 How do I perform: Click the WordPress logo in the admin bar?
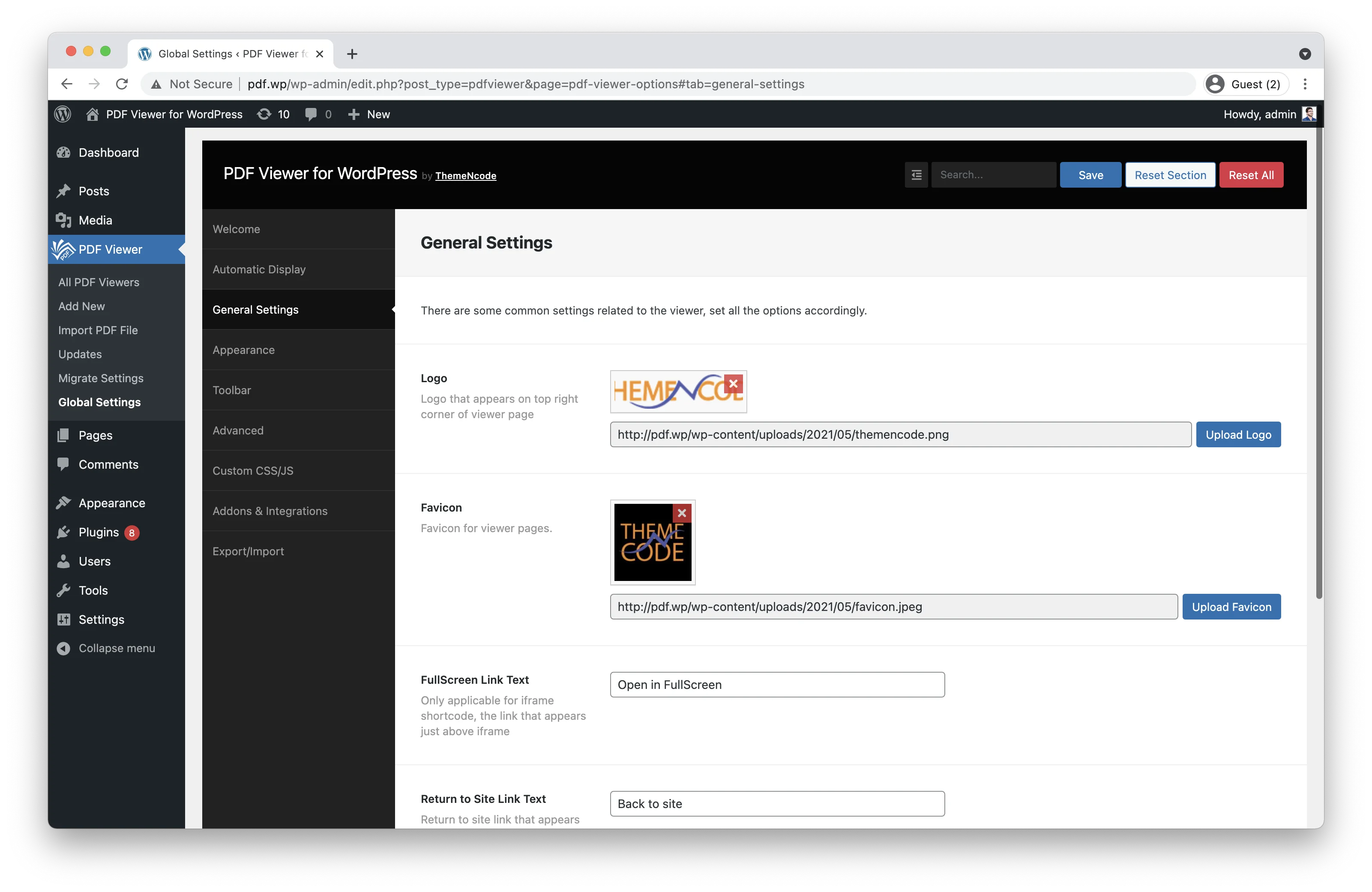tap(62, 114)
